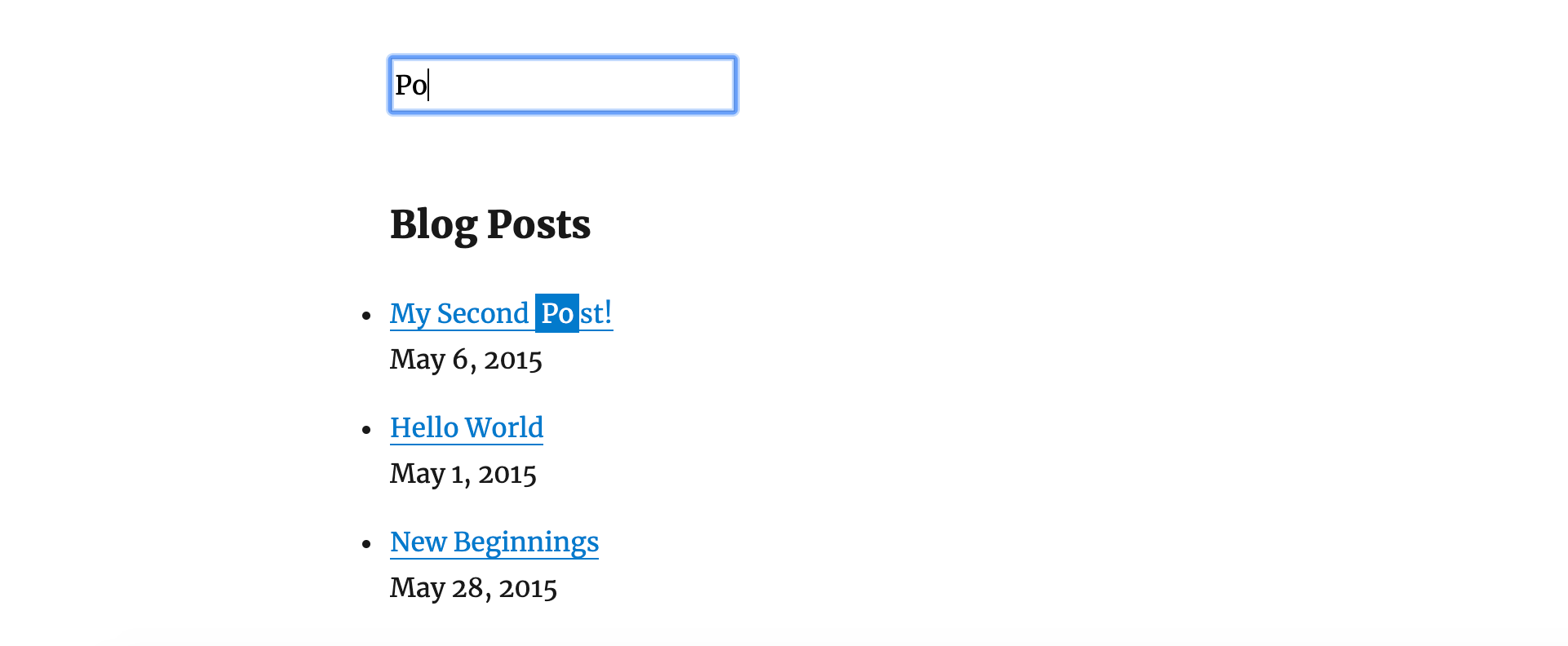This screenshot has width=1568, height=646.
Task: Click the "May 6, 2015" date text
Action: click(x=466, y=359)
